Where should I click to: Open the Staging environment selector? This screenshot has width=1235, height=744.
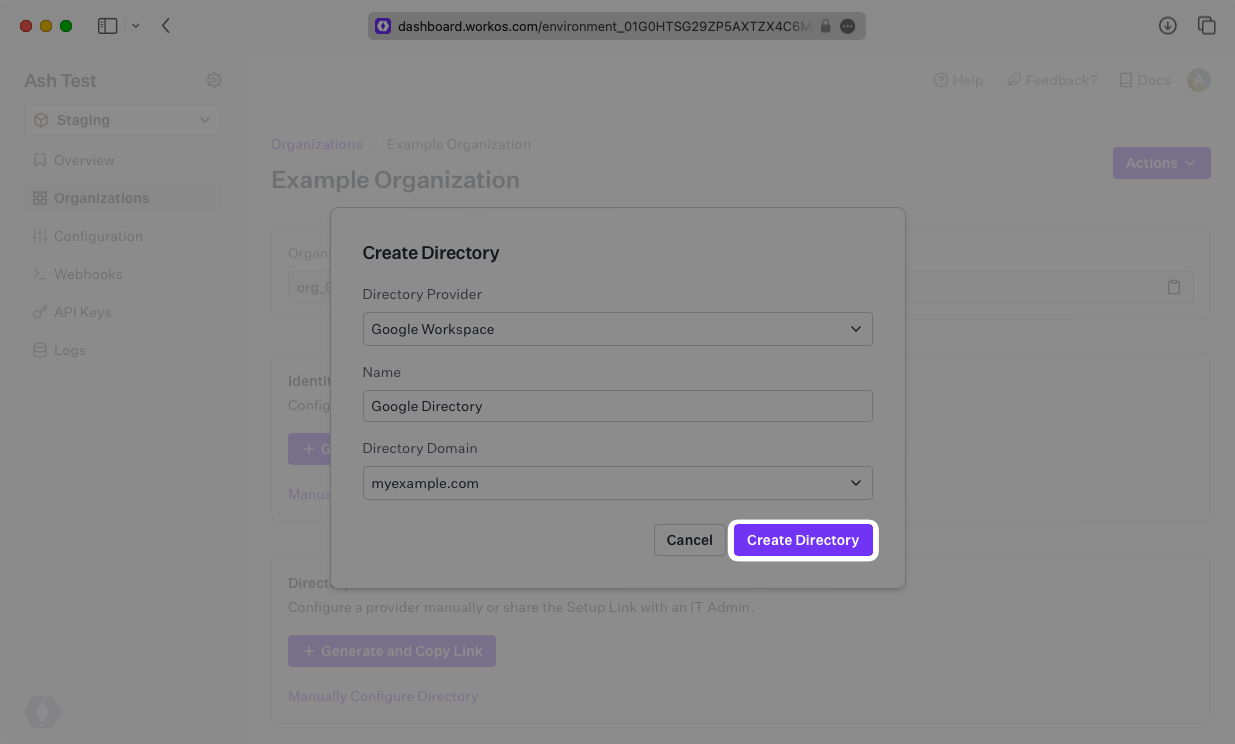point(123,120)
